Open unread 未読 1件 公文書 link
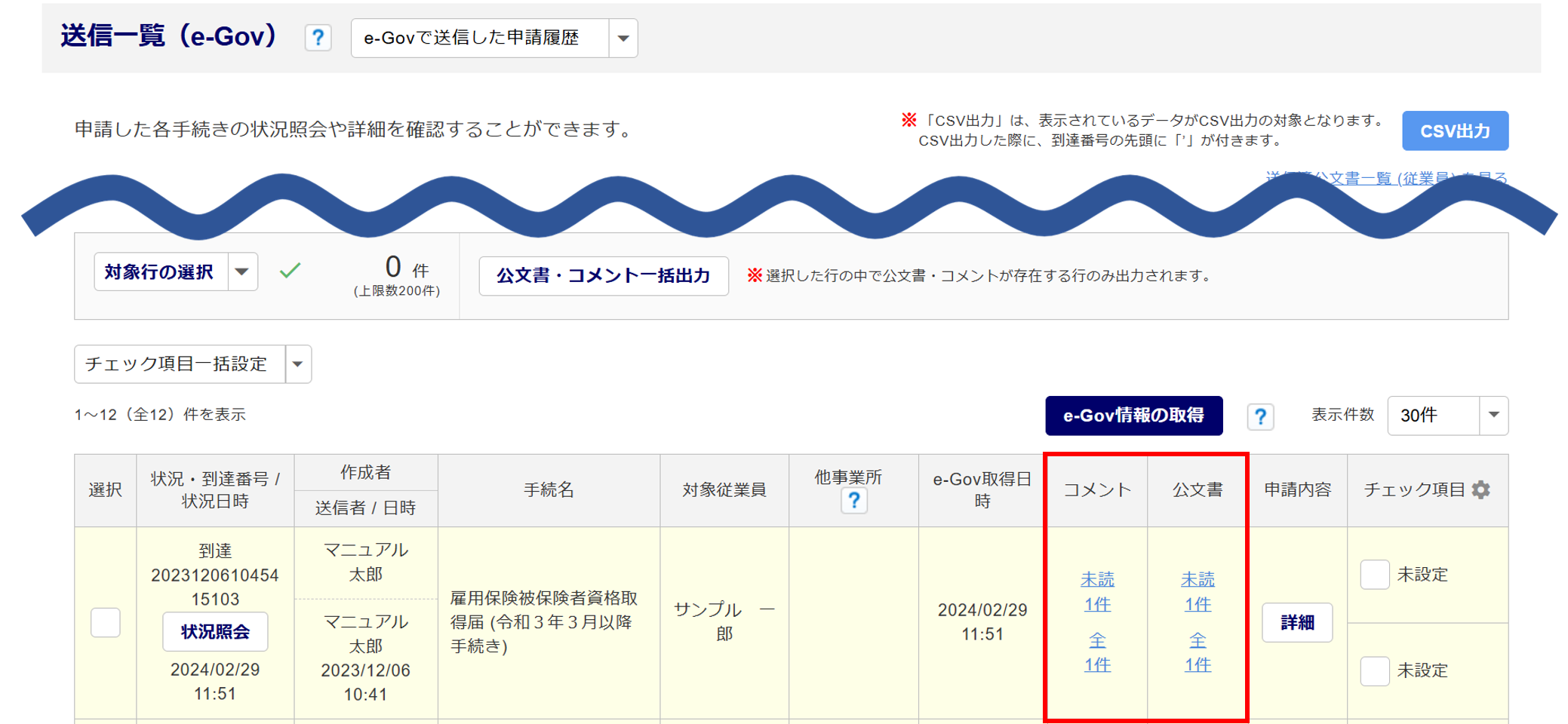Viewport: 1568px width, 724px height. click(1198, 592)
